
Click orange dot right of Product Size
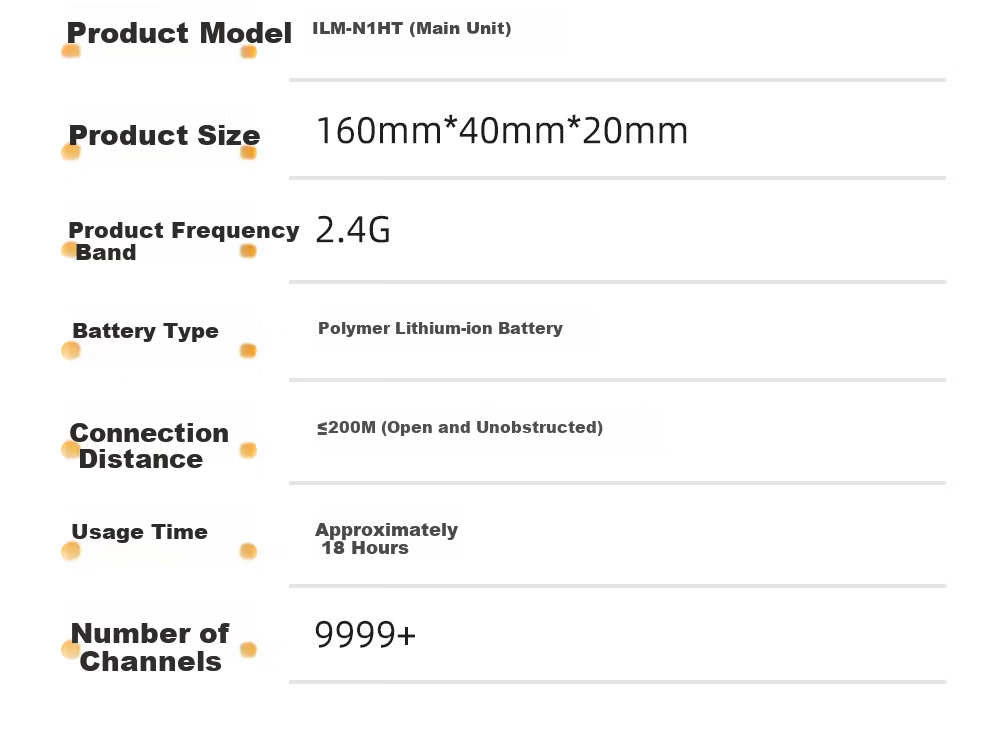point(249,152)
